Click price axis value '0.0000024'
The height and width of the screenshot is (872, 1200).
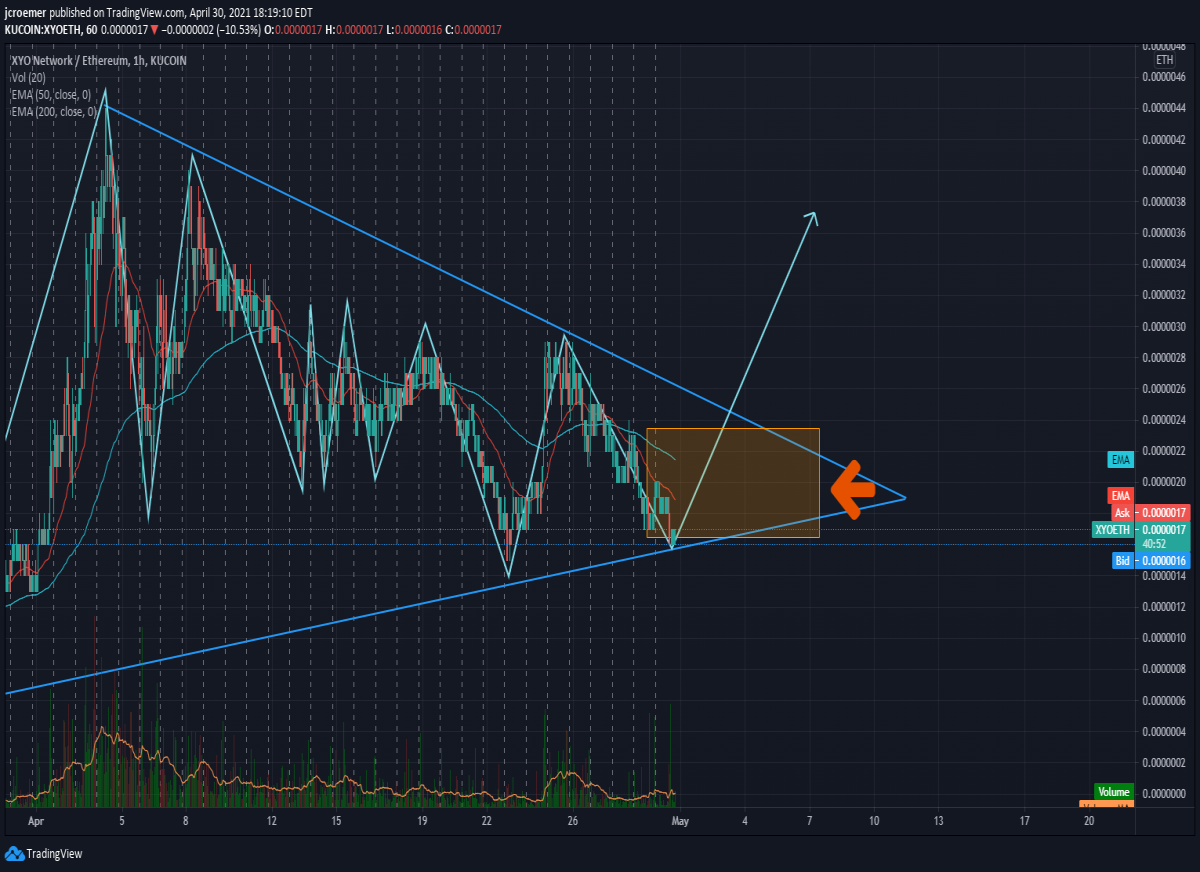tap(1164, 419)
